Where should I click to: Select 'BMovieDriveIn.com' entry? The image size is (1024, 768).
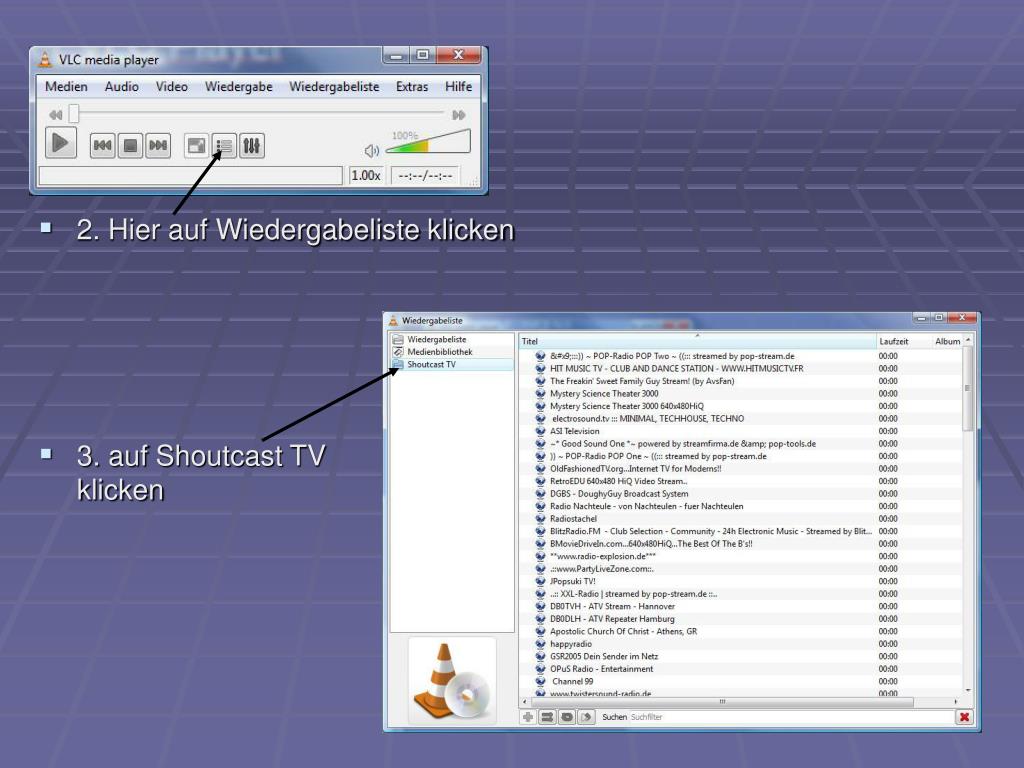tap(651, 543)
